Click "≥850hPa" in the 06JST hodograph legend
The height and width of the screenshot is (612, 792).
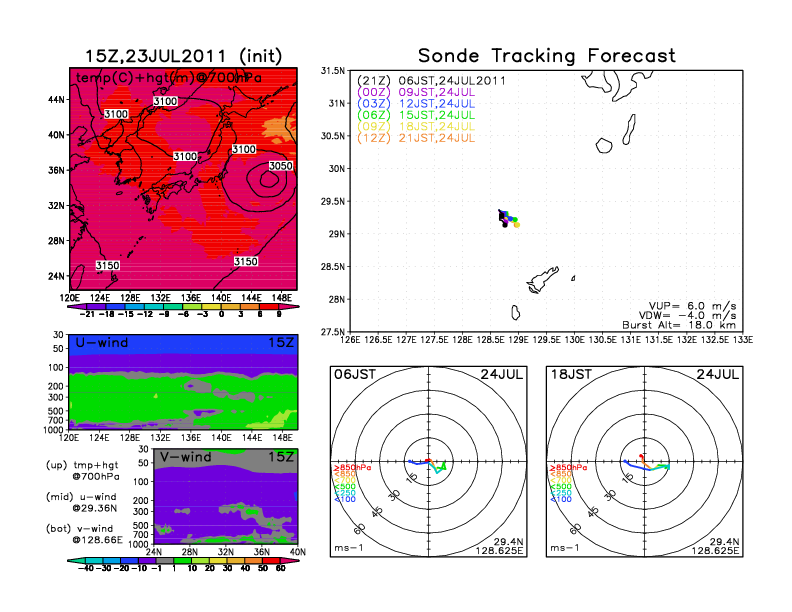click(x=352, y=468)
